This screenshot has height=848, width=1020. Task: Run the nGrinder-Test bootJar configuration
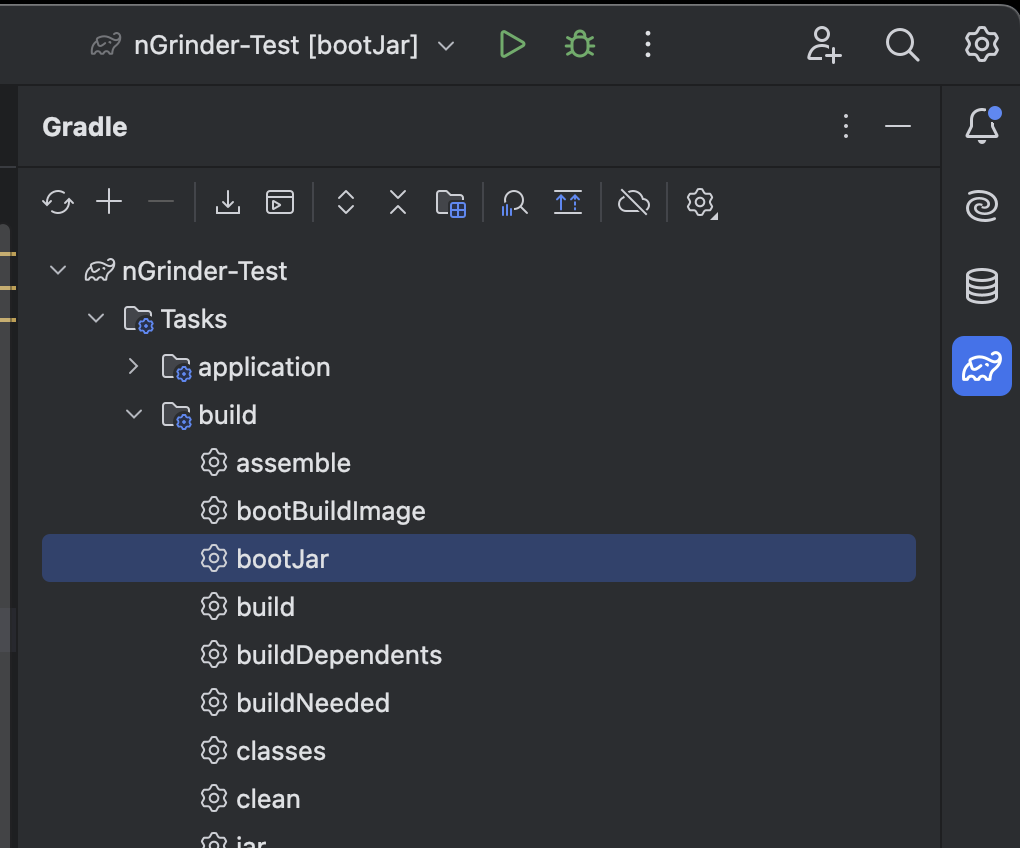pos(512,45)
